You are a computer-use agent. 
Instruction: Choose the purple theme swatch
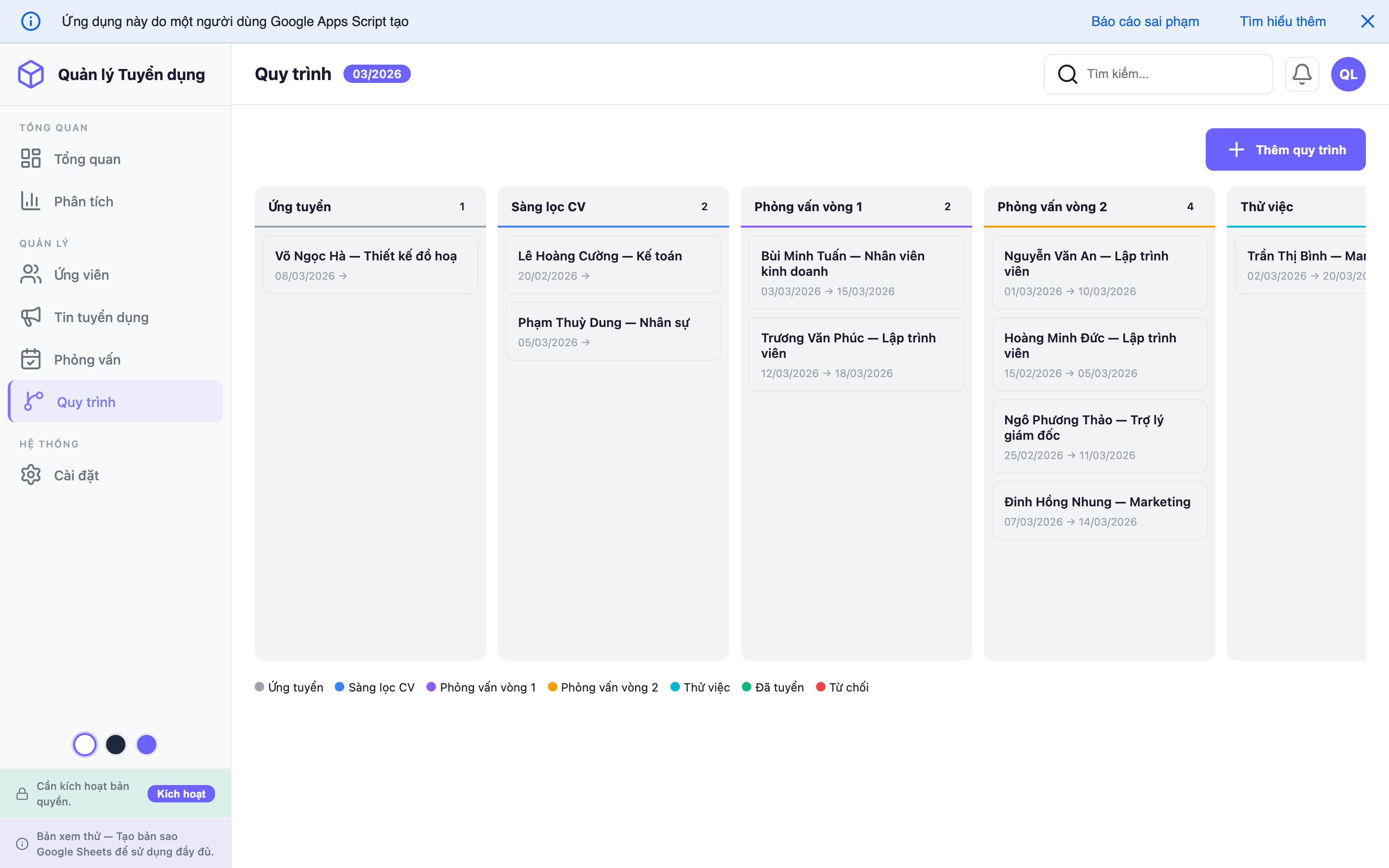click(146, 745)
